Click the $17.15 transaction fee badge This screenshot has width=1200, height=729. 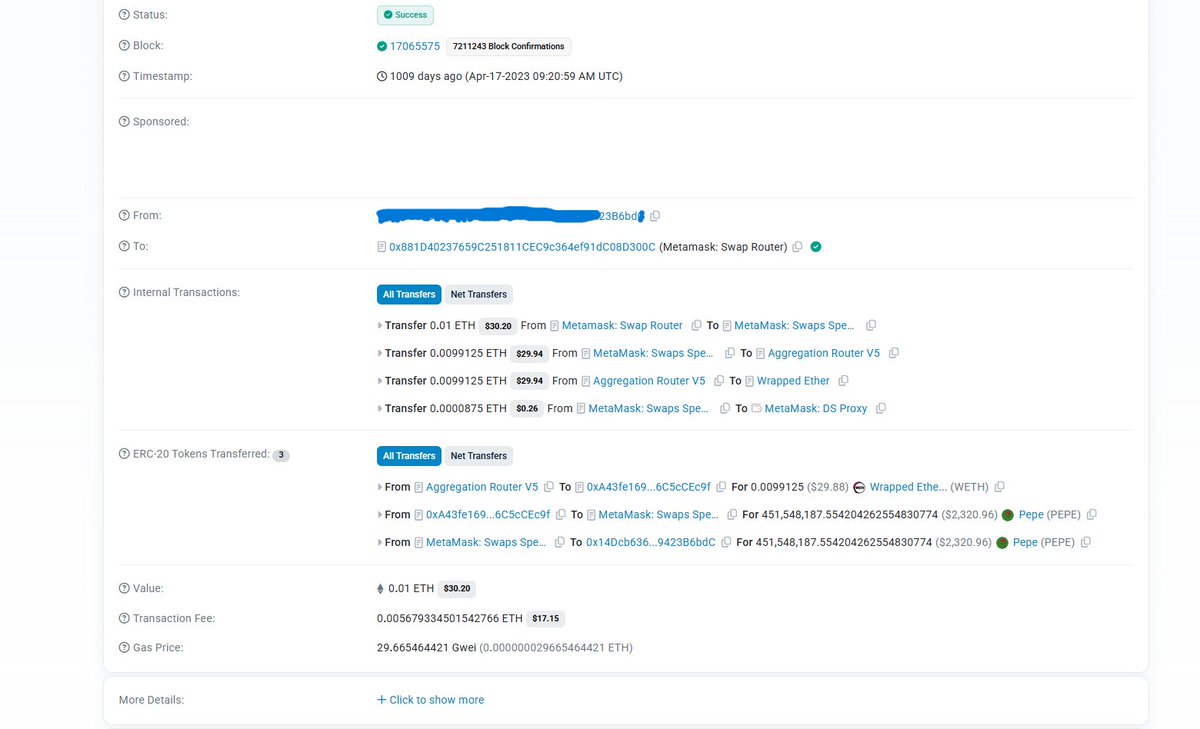point(546,619)
